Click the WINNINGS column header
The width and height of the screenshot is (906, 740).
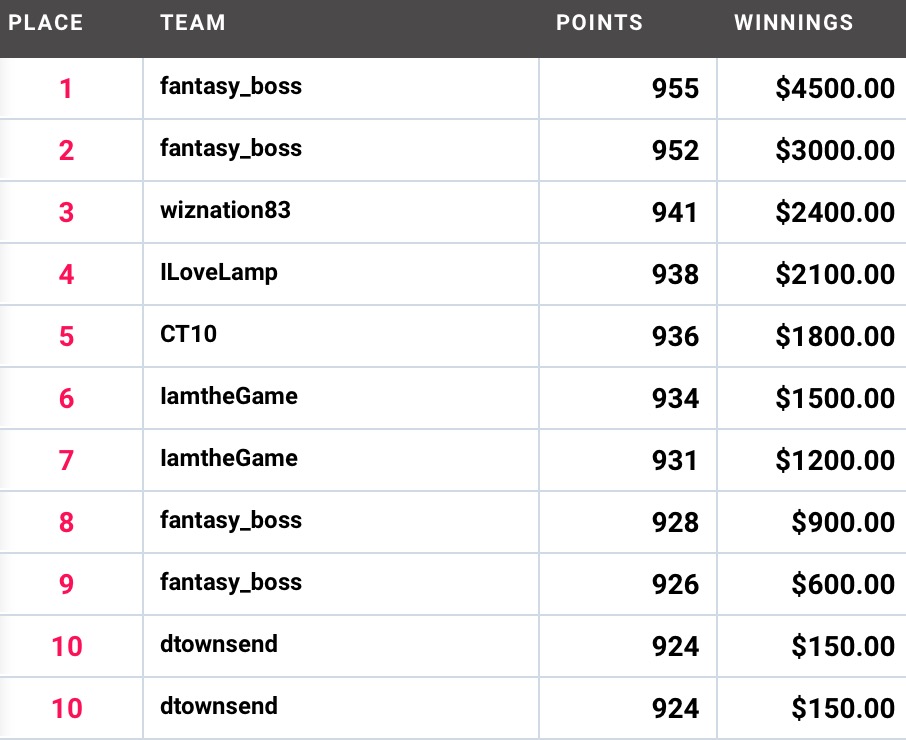point(793,23)
